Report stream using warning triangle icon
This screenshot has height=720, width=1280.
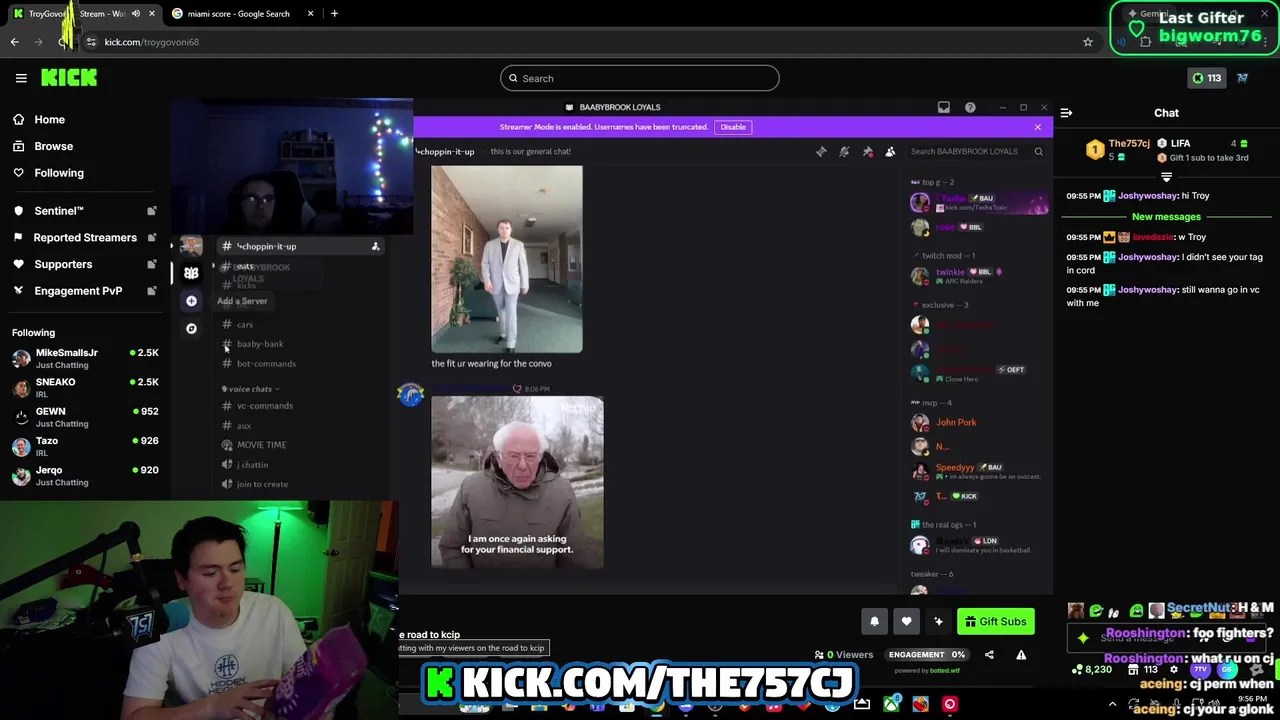1021,655
